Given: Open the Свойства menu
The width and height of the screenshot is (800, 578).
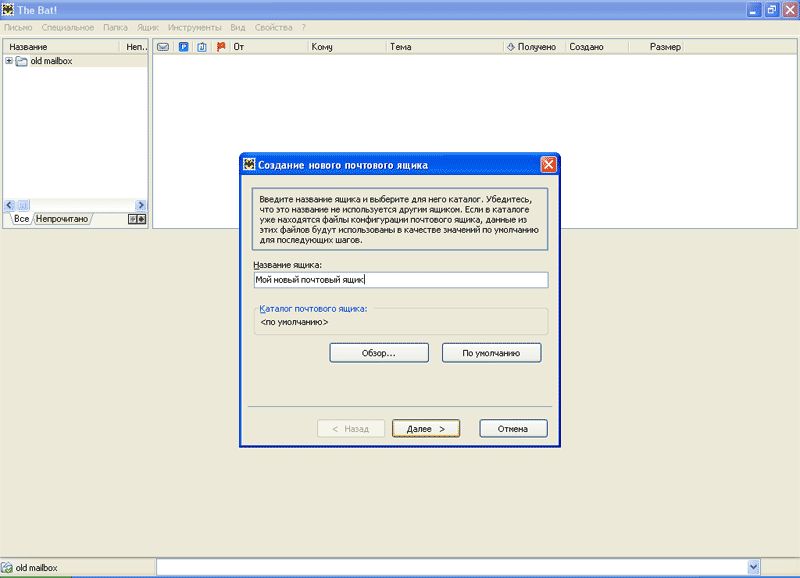Looking at the screenshot, I should pos(273,28).
